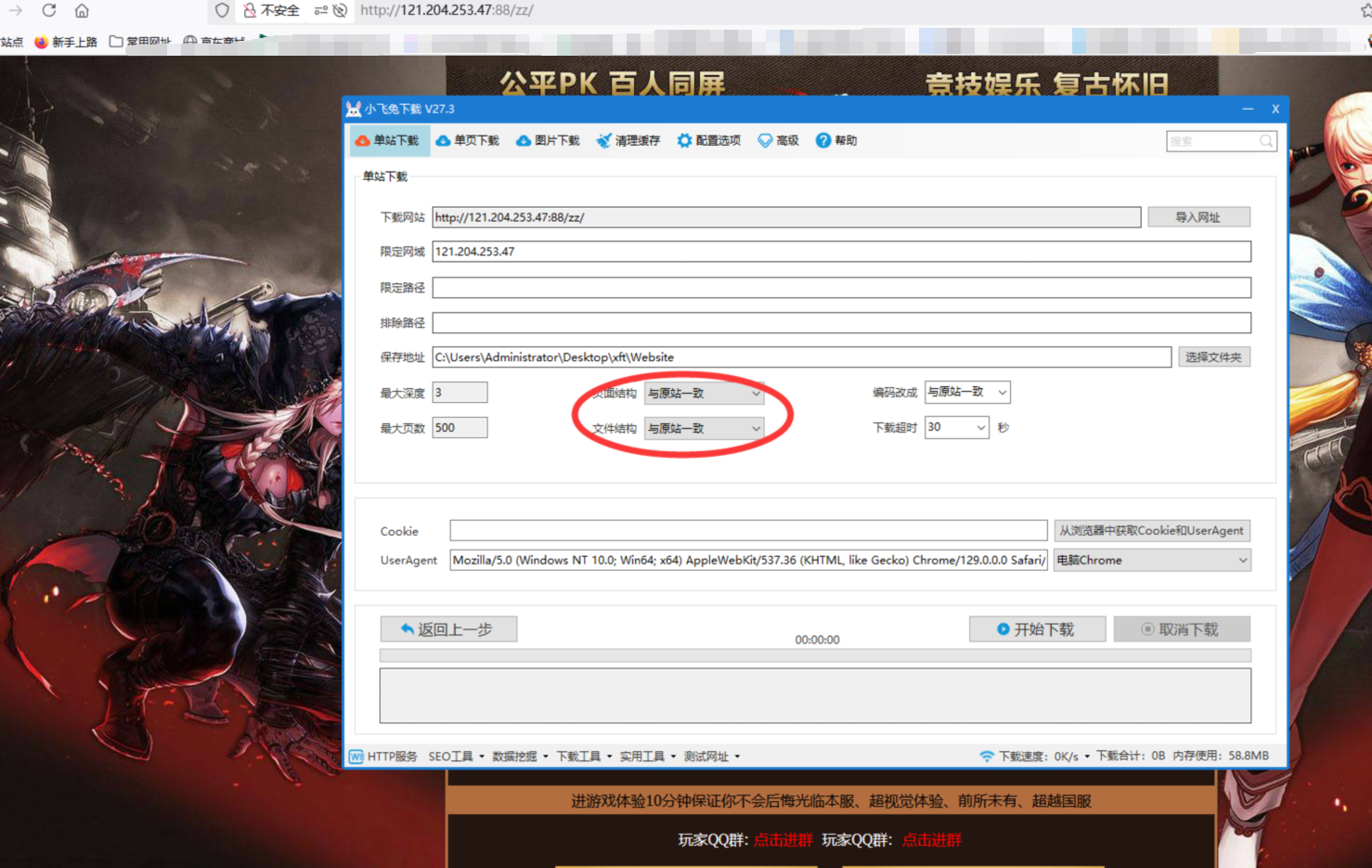
Task: Switch to the 单页下载 tab
Action: click(468, 141)
